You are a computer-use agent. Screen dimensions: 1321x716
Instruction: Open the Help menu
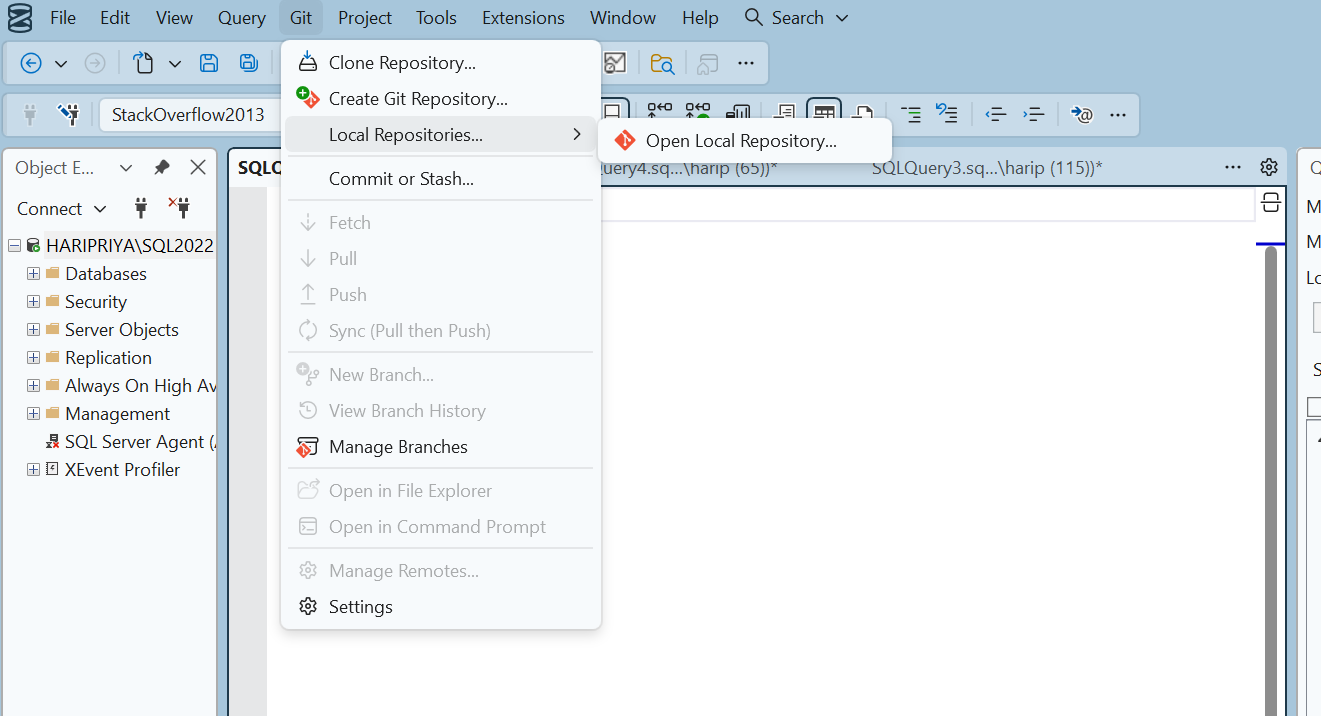pyautogui.click(x=700, y=18)
